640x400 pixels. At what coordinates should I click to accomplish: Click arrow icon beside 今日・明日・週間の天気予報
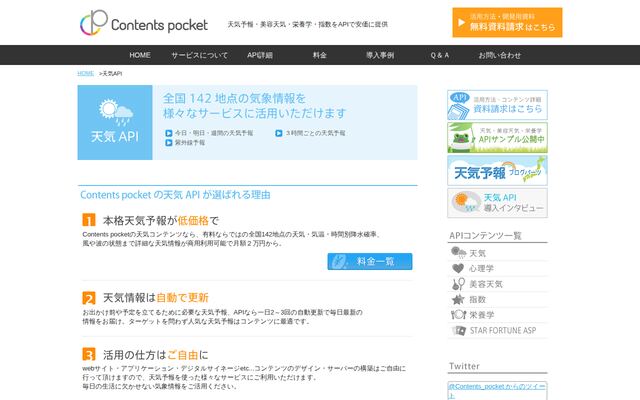[169, 133]
